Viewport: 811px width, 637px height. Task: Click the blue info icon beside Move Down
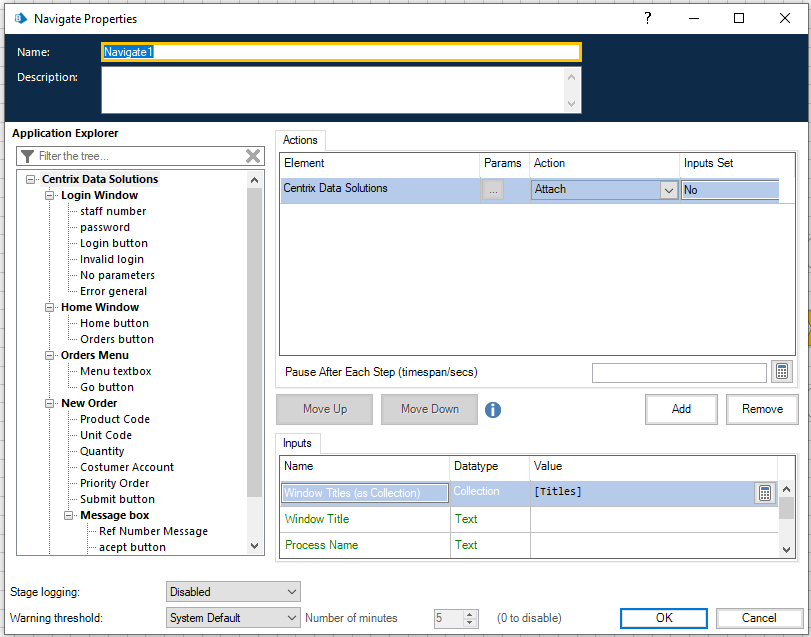(493, 409)
